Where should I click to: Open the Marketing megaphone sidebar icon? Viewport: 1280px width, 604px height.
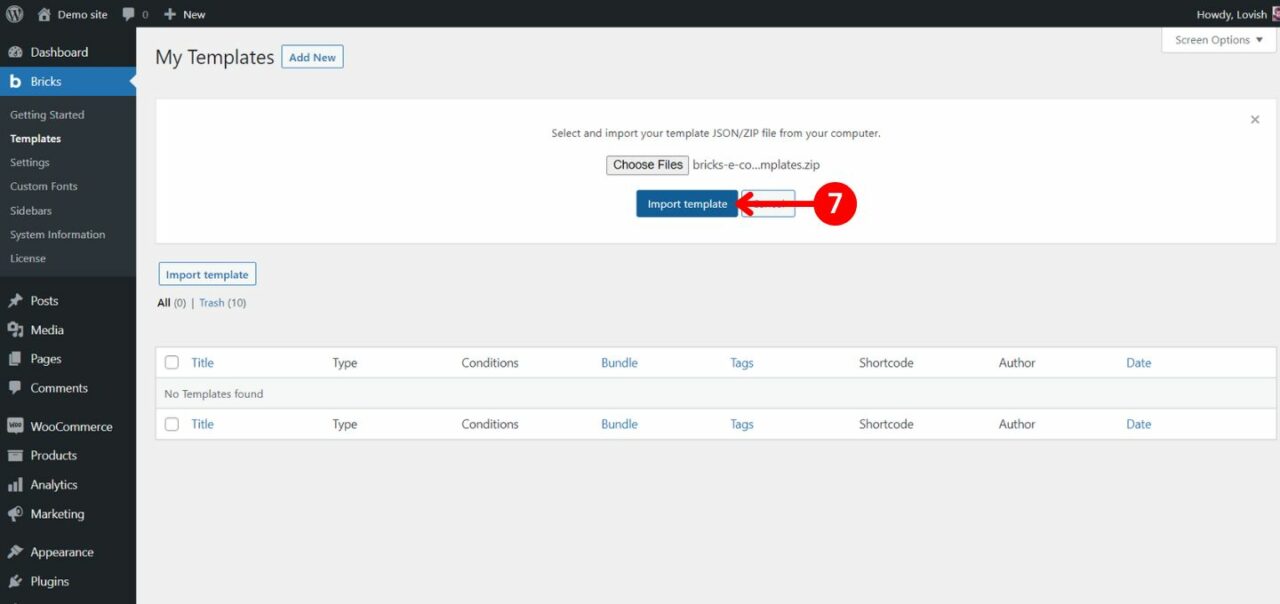point(17,513)
